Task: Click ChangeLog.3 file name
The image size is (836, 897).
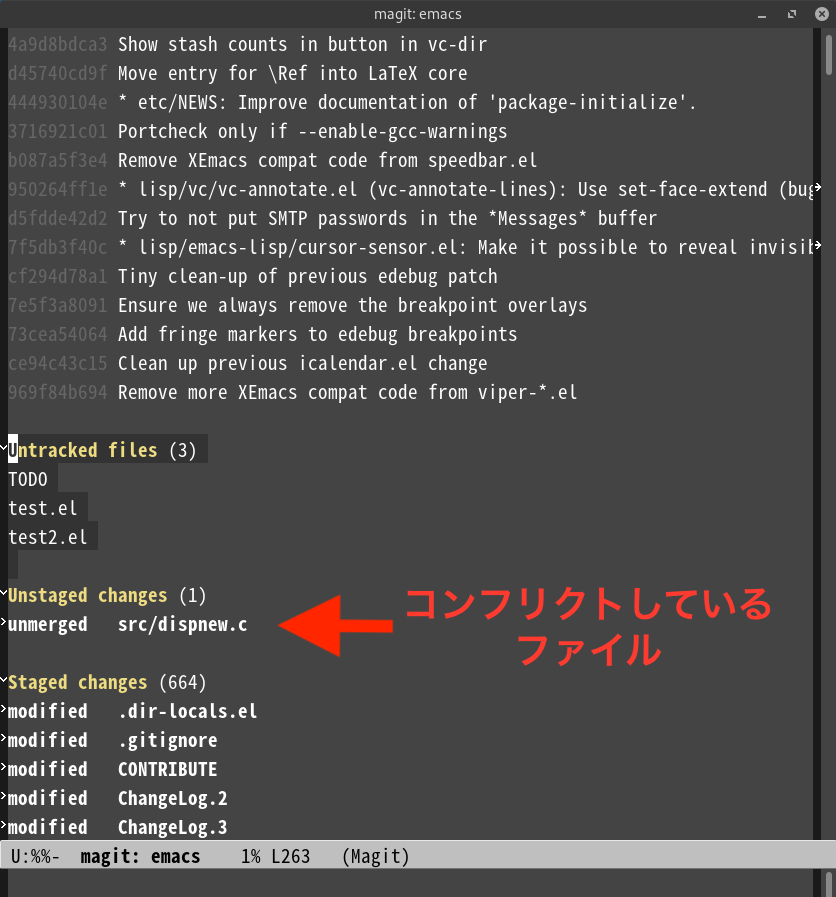Action: pos(173,828)
